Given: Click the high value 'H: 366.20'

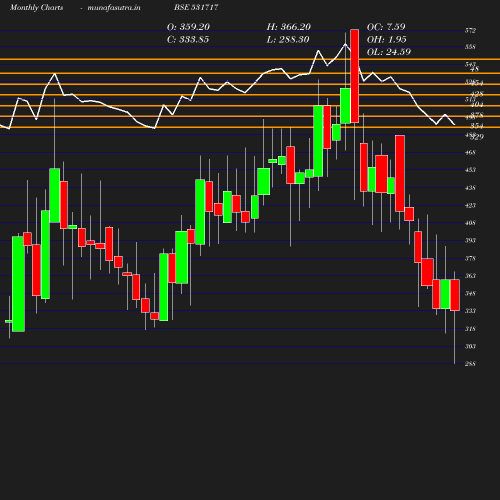Looking at the screenshot, I should (x=289, y=27).
